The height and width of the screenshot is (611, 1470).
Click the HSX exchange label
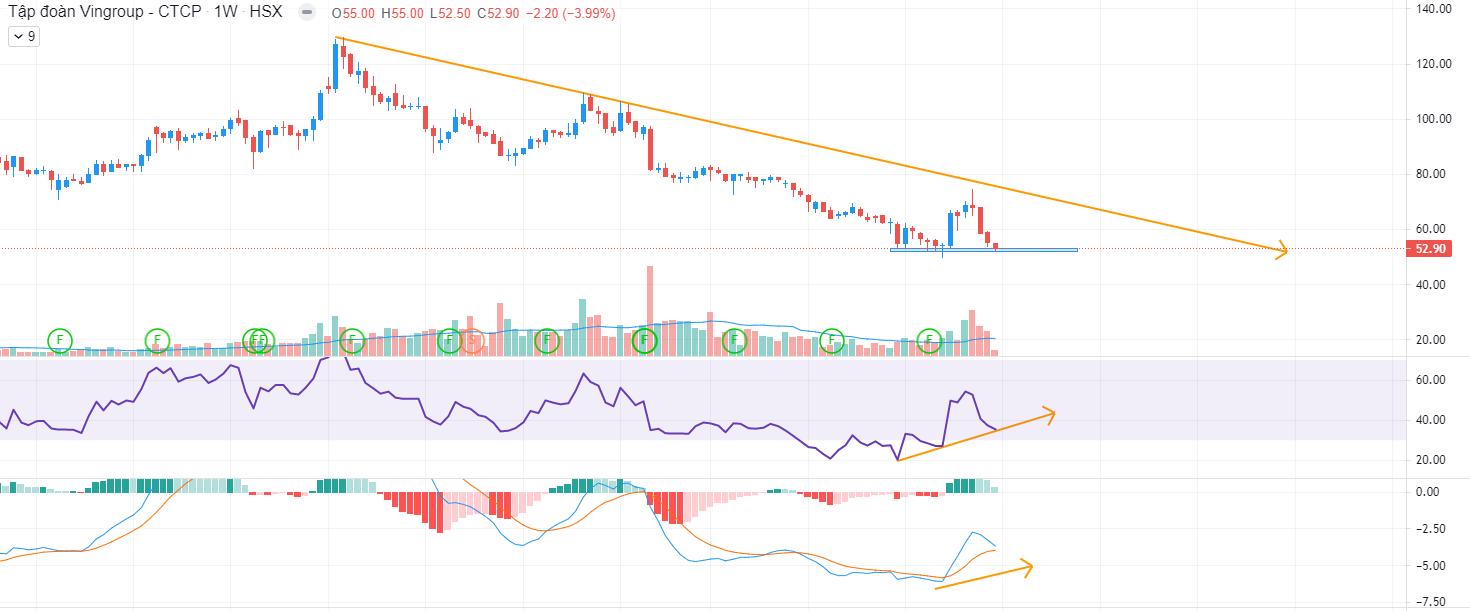(x=265, y=14)
